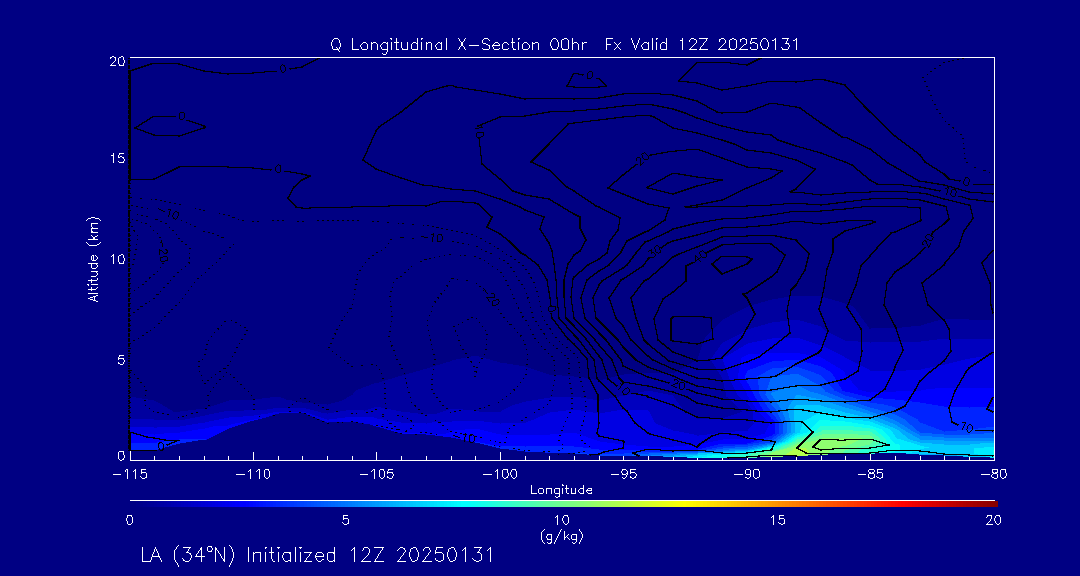The width and height of the screenshot is (1080, 576).
Task: Click the -105 longitude tick label
Action: pyautogui.click(x=376, y=475)
